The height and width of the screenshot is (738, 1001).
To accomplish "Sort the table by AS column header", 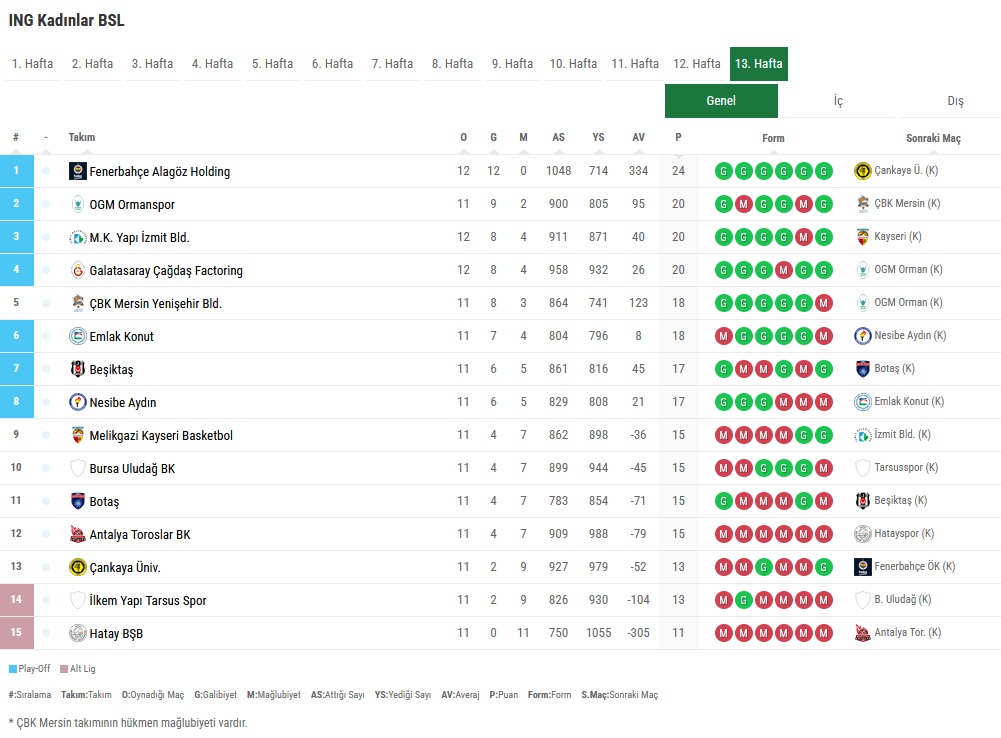I will pyautogui.click(x=559, y=137).
